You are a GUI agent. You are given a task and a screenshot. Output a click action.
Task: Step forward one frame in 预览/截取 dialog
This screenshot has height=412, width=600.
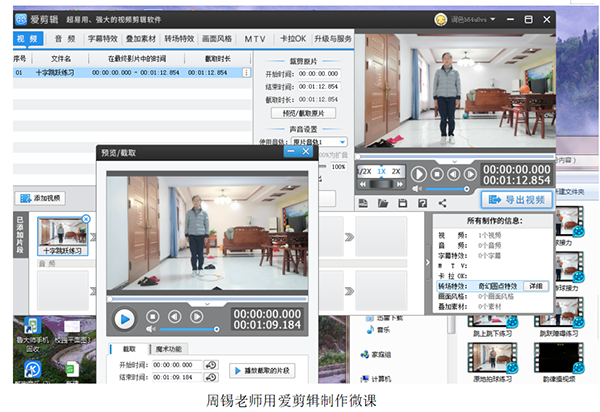coord(197,317)
